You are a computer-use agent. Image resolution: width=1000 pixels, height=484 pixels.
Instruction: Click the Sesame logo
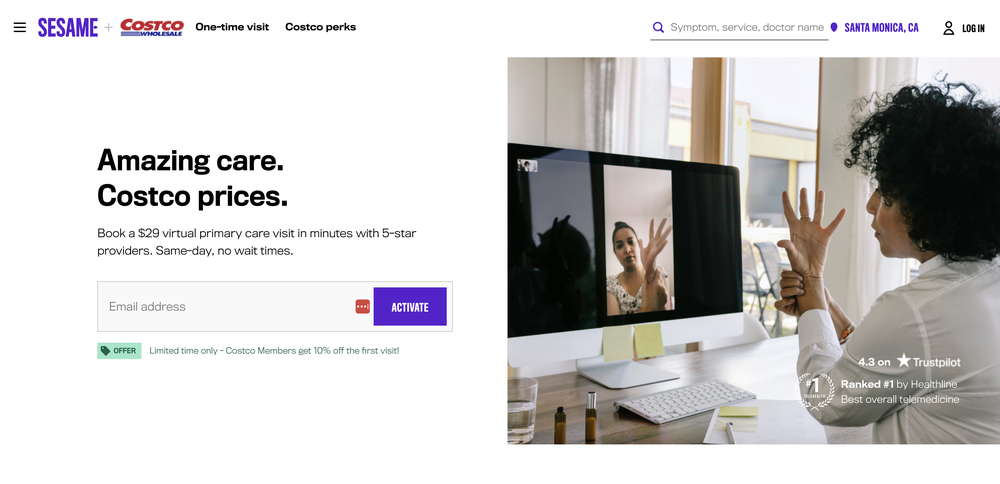[x=68, y=27]
